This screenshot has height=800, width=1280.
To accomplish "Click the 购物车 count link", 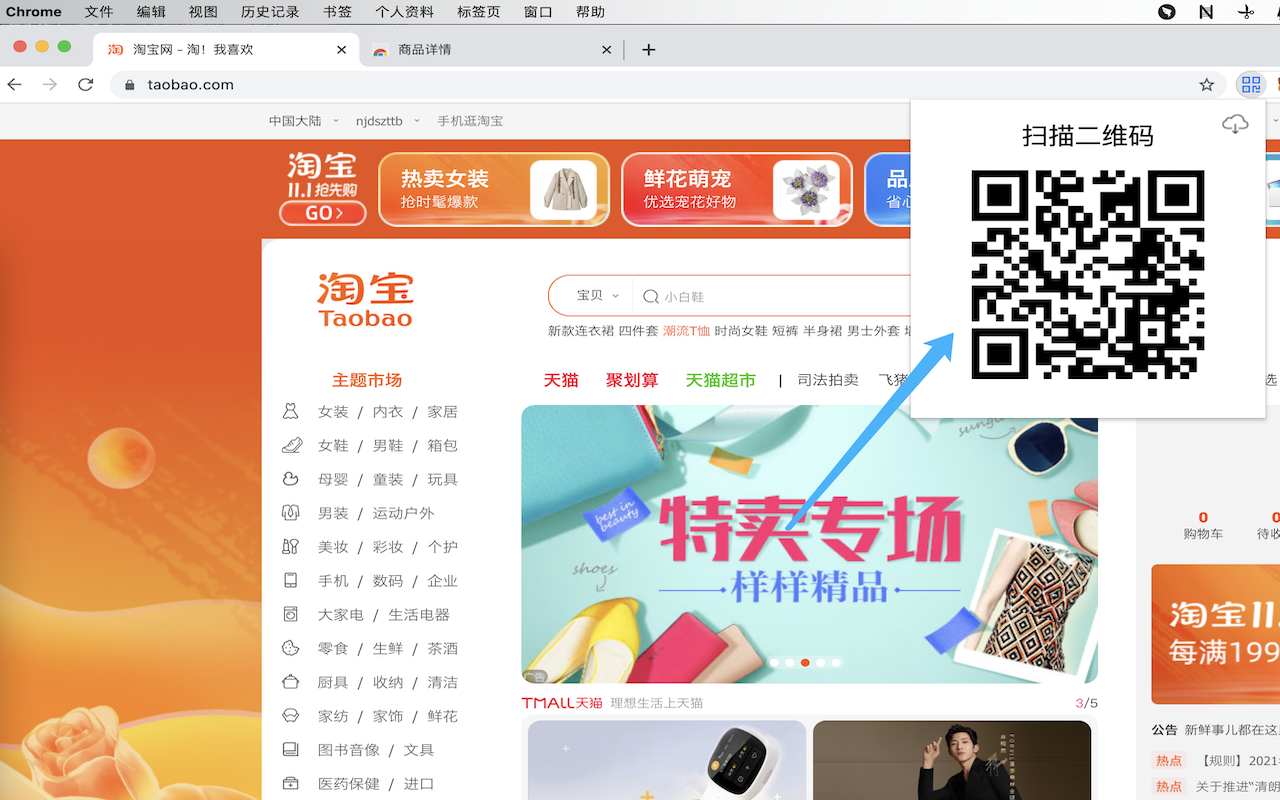I will (1203, 525).
